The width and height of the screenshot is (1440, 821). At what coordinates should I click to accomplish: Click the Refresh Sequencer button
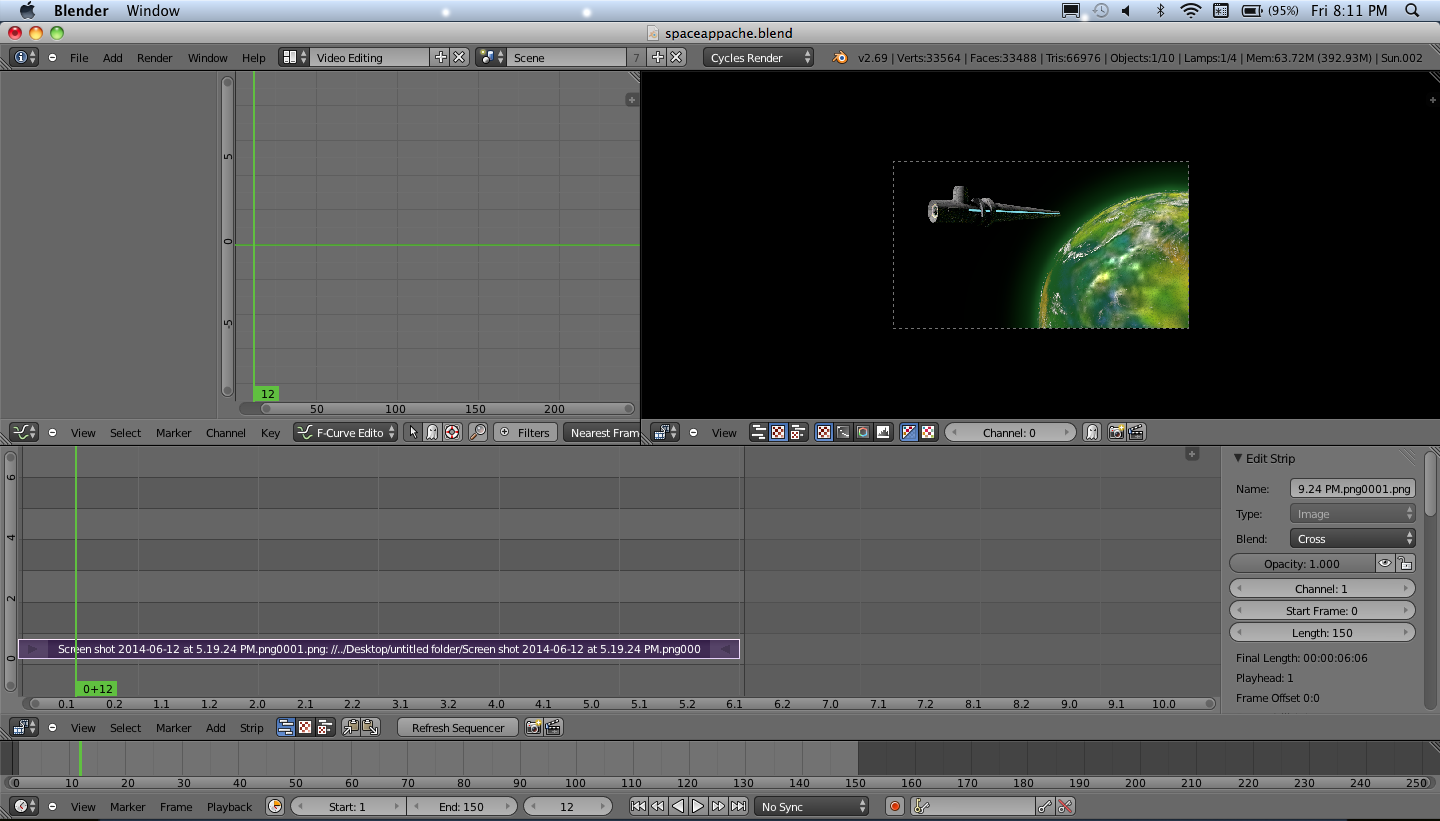pos(458,728)
